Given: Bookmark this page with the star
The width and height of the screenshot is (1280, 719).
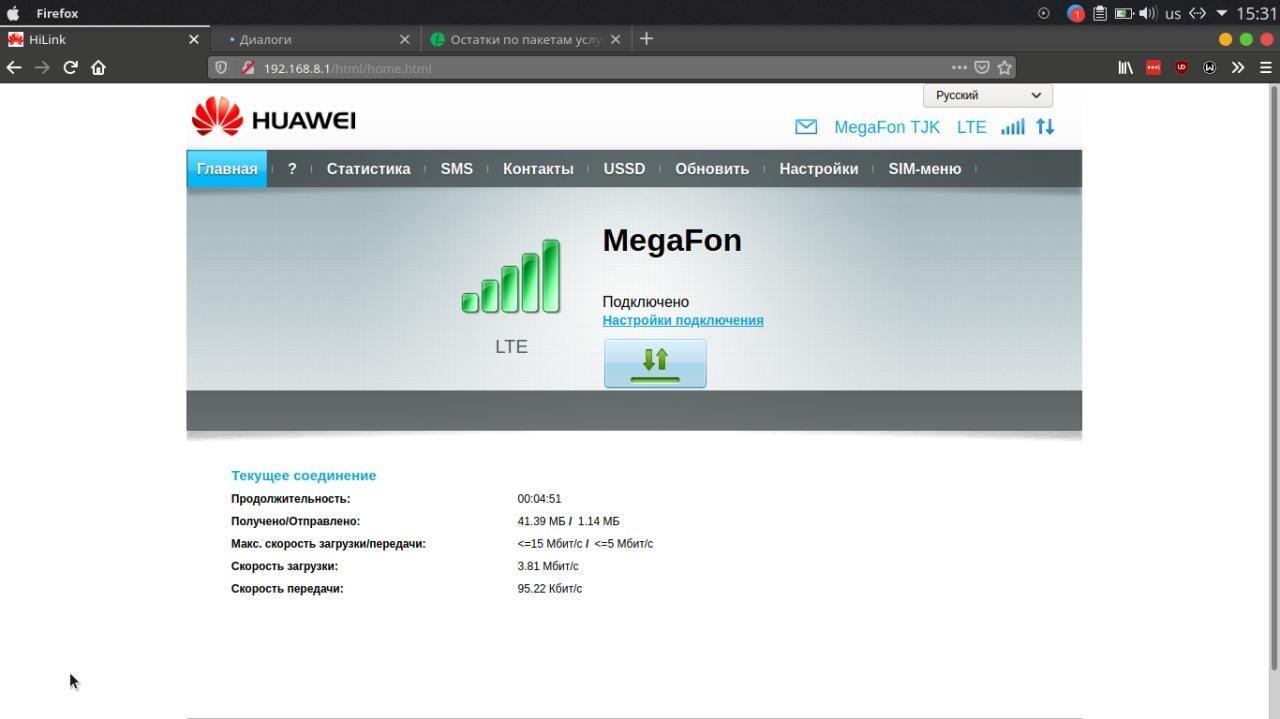Looking at the screenshot, I should (1005, 68).
